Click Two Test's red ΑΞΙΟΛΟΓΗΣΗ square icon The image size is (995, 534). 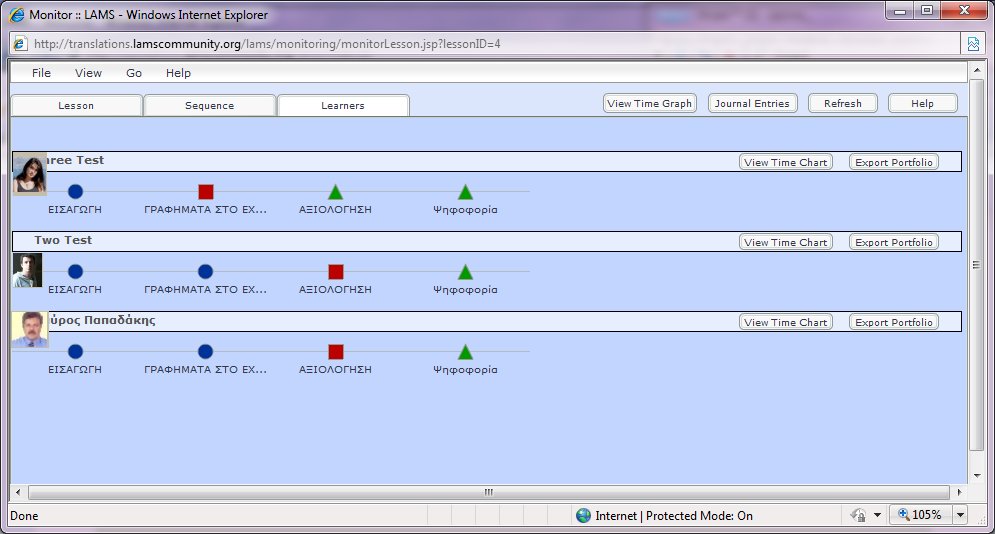[335, 272]
